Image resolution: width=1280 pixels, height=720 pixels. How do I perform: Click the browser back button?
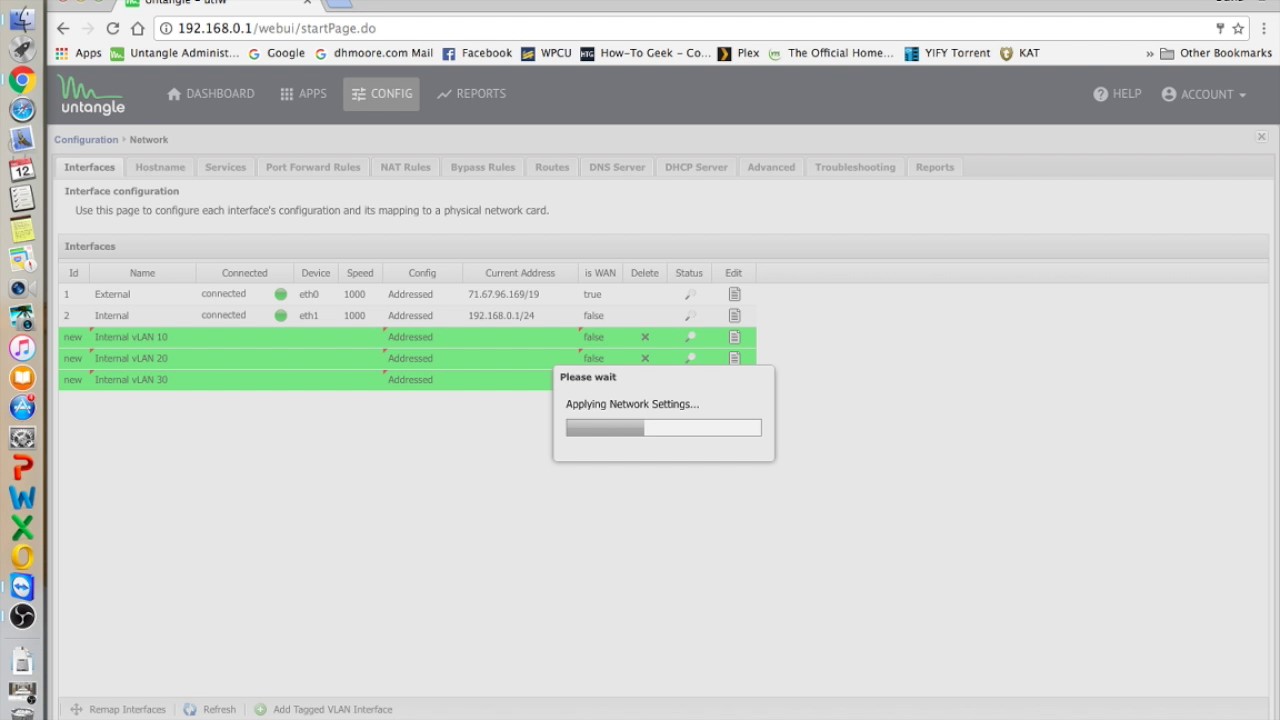coord(63,28)
